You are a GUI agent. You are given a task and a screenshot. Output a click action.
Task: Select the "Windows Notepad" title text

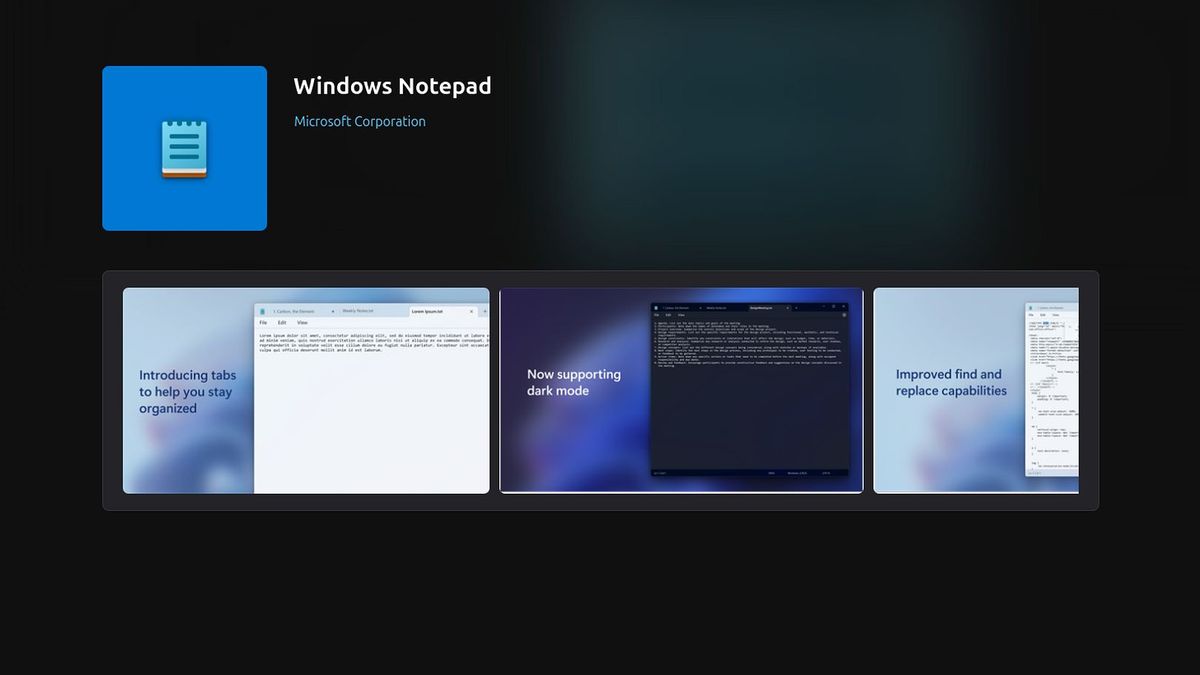[x=393, y=86]
